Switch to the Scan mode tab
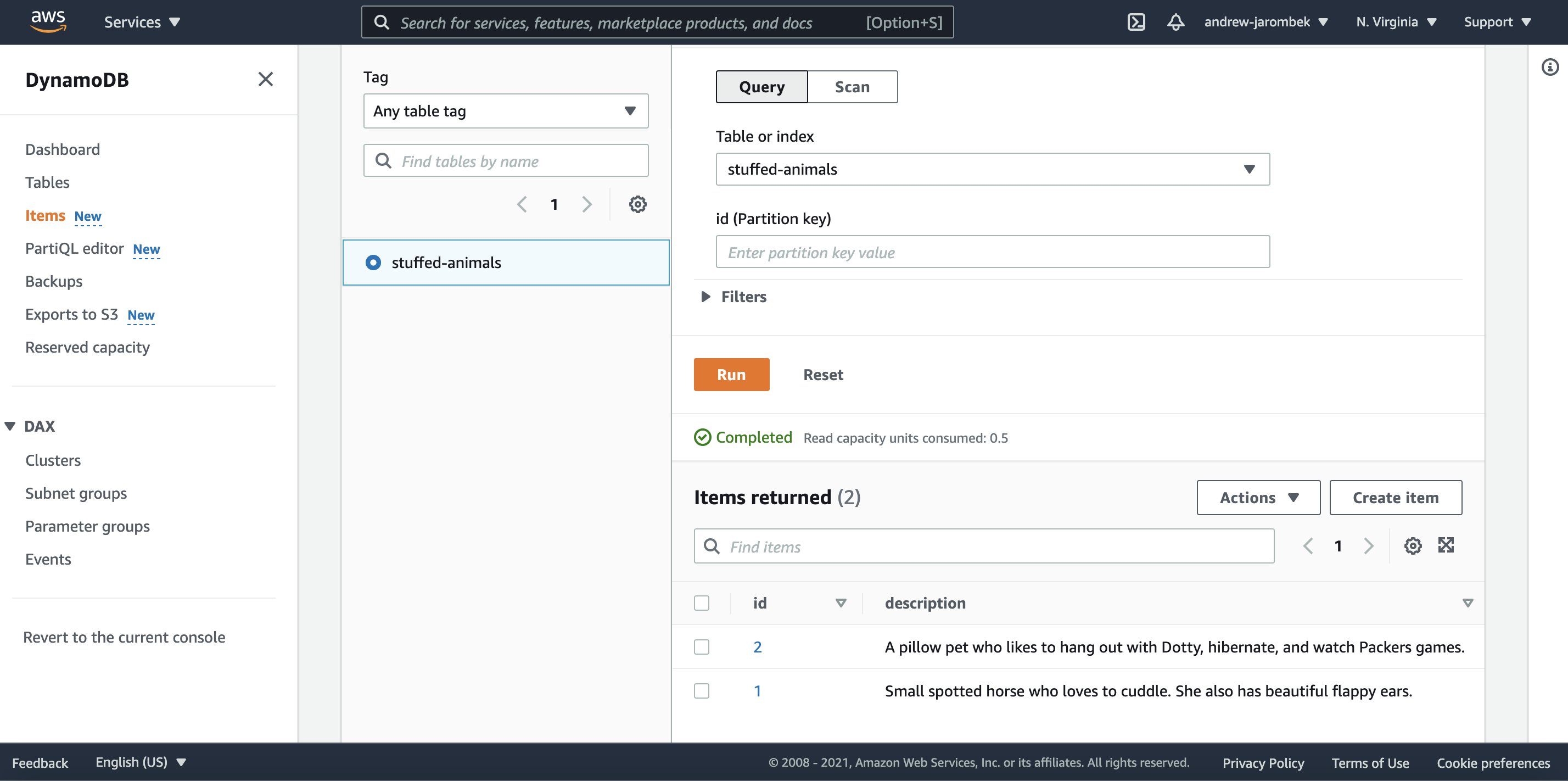 tap(852, 86)
